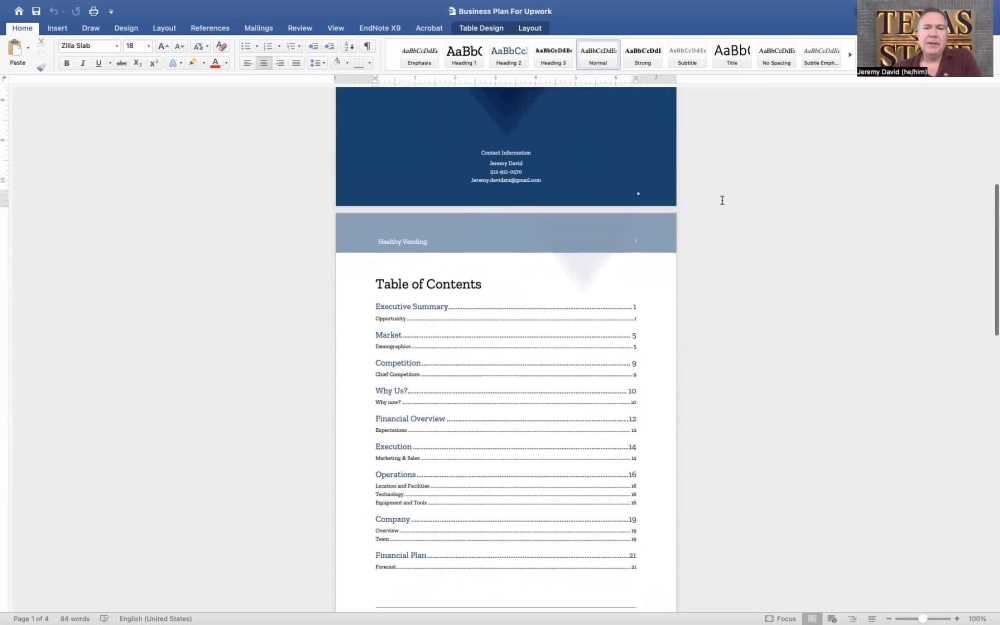Open the font size 18 dropdown
The width and height of the screenshot is (1000, 625).
pyautogui.click(x=149, y=46)
